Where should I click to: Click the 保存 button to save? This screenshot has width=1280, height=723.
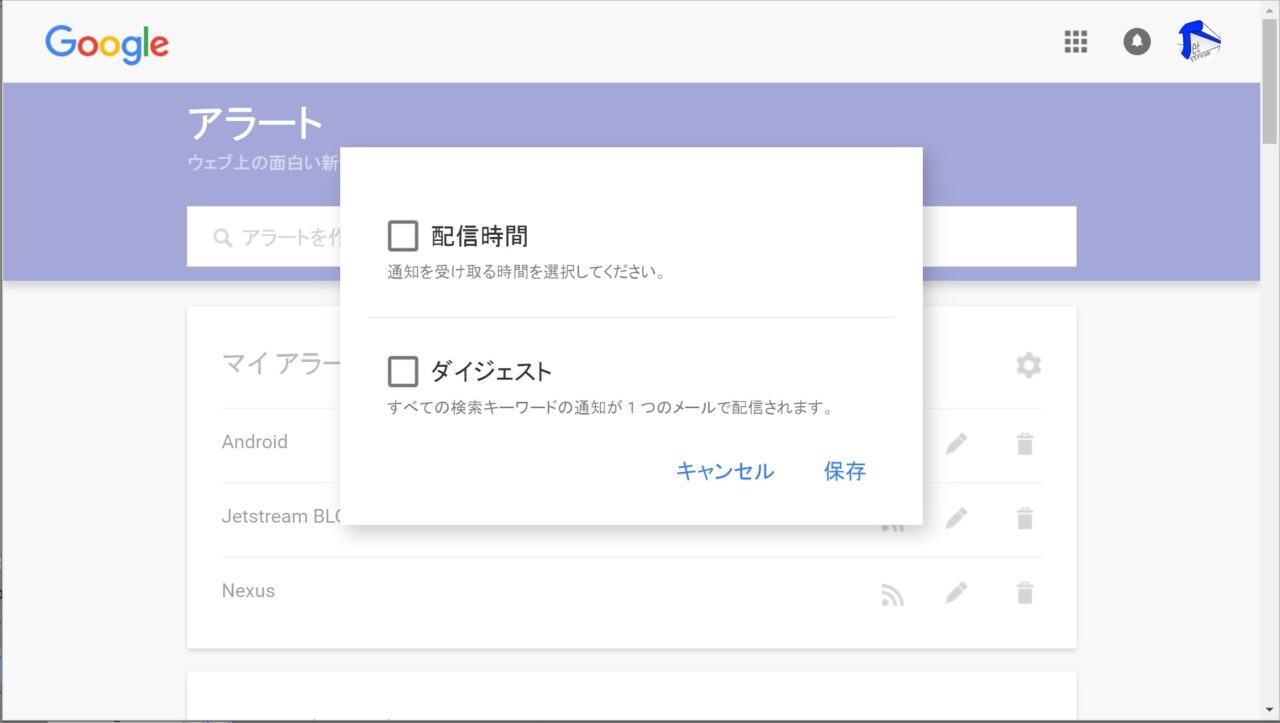coord(844,471)
